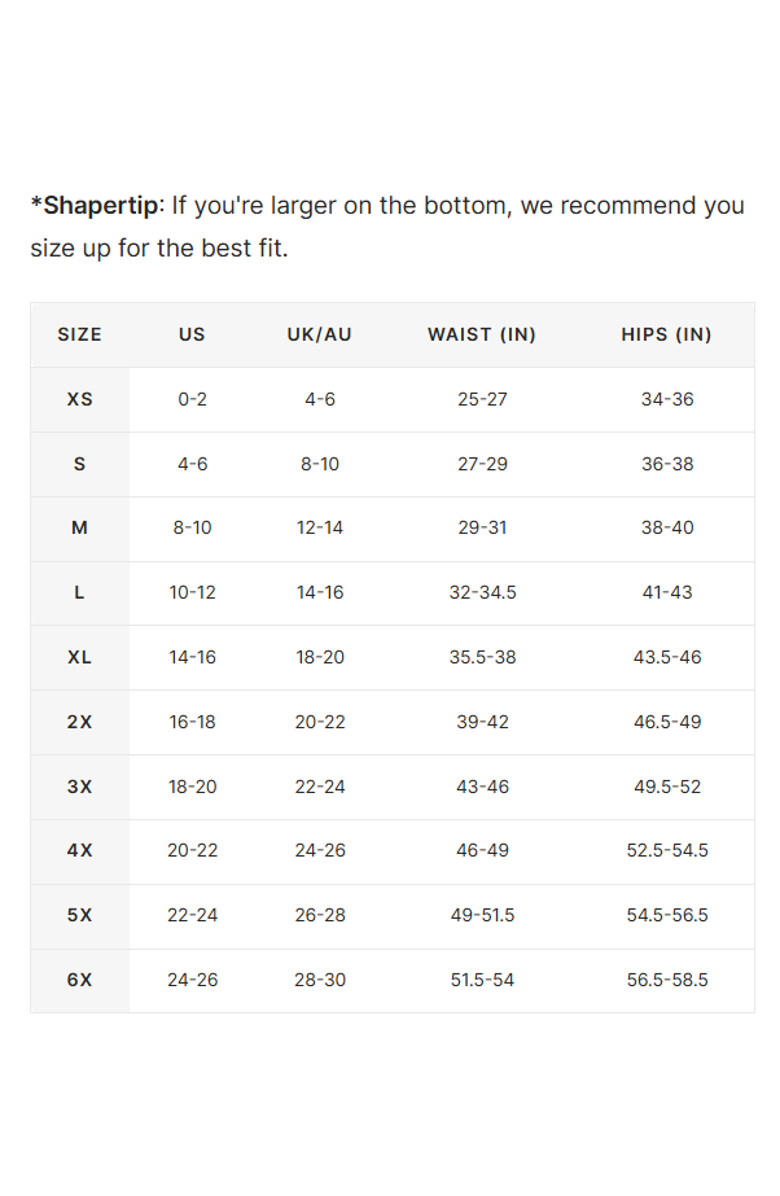Select the 2X size row label

pos(79,722)
